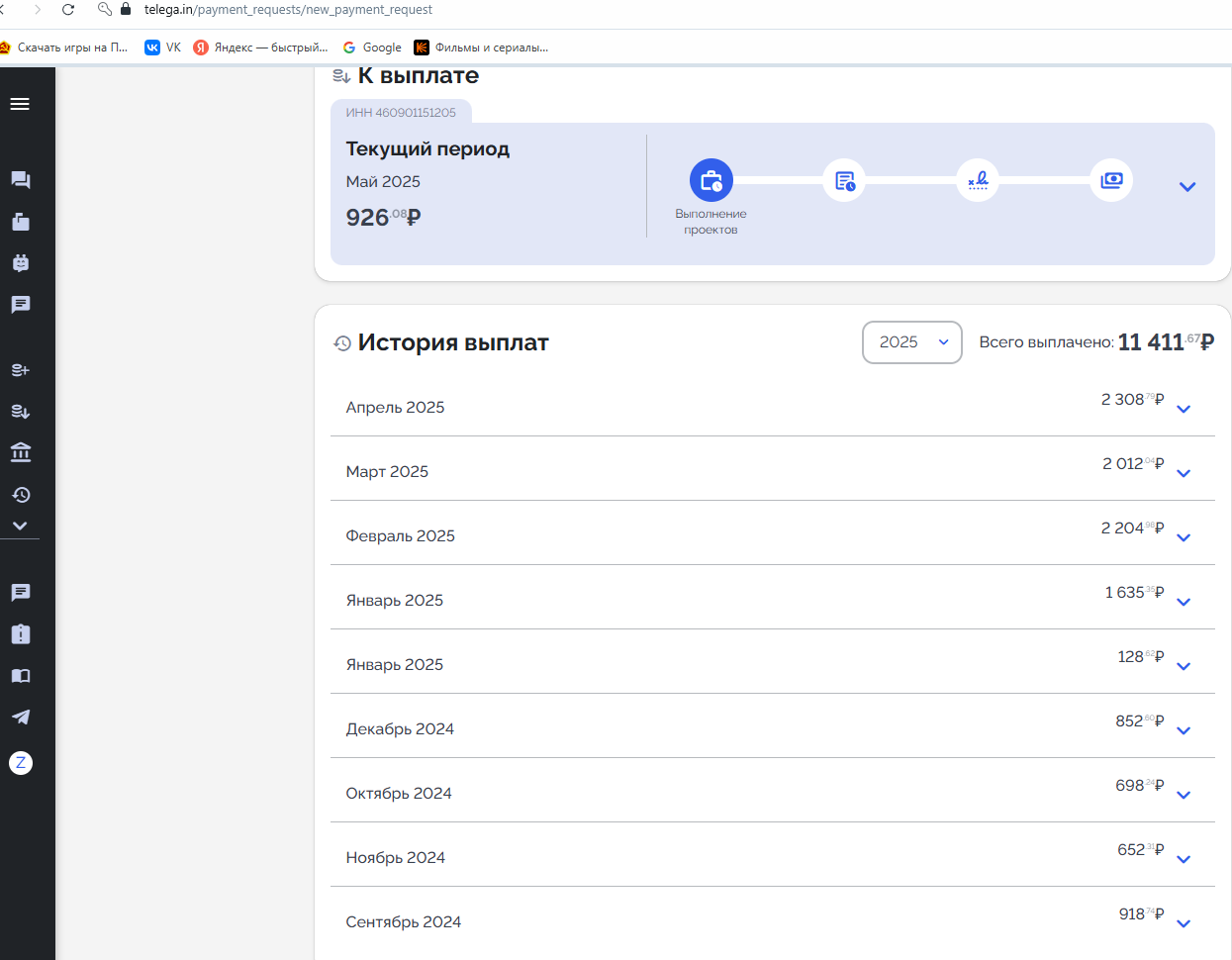The height and width of the screenshot is (960, 1232).
Task: Open the Google bookmark
Action: (x=372, y=48)
